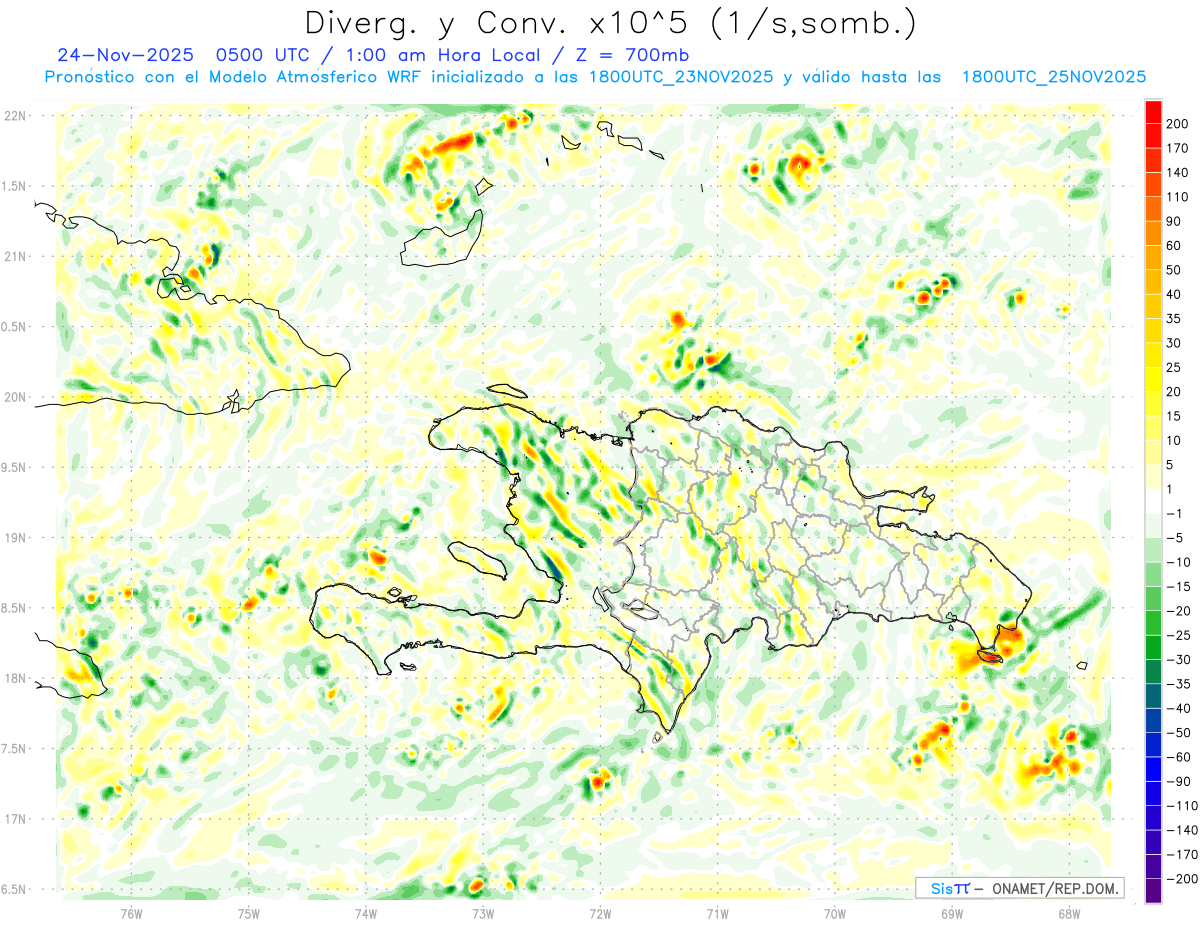Click the '20N' latitude label
This screenshot has width=1200, height=927.
point(15,397)
